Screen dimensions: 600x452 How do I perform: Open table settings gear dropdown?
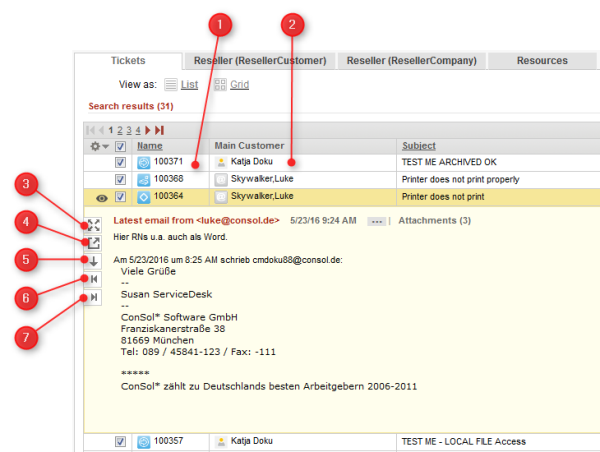coord(99,146)
